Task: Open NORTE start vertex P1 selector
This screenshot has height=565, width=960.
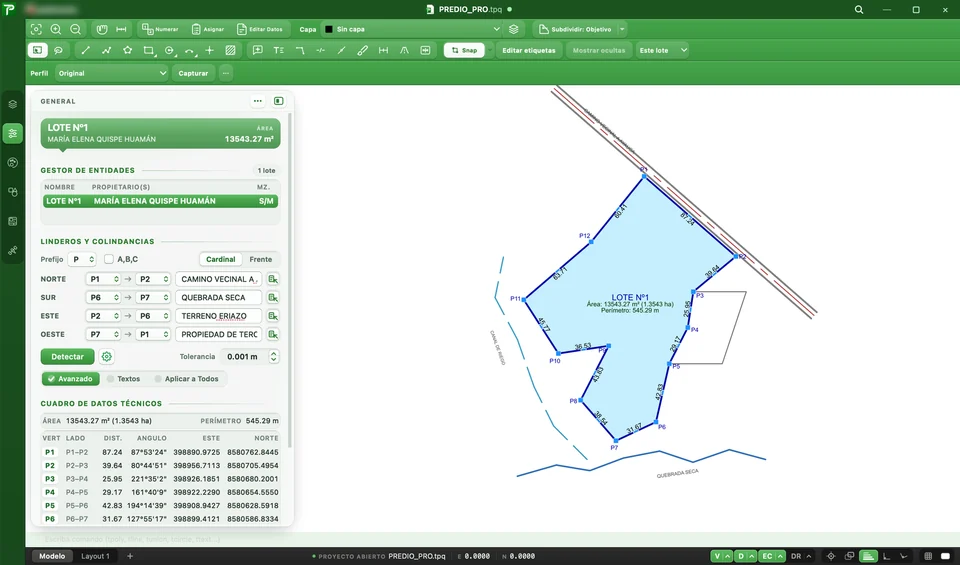Action: click(103, 279)
